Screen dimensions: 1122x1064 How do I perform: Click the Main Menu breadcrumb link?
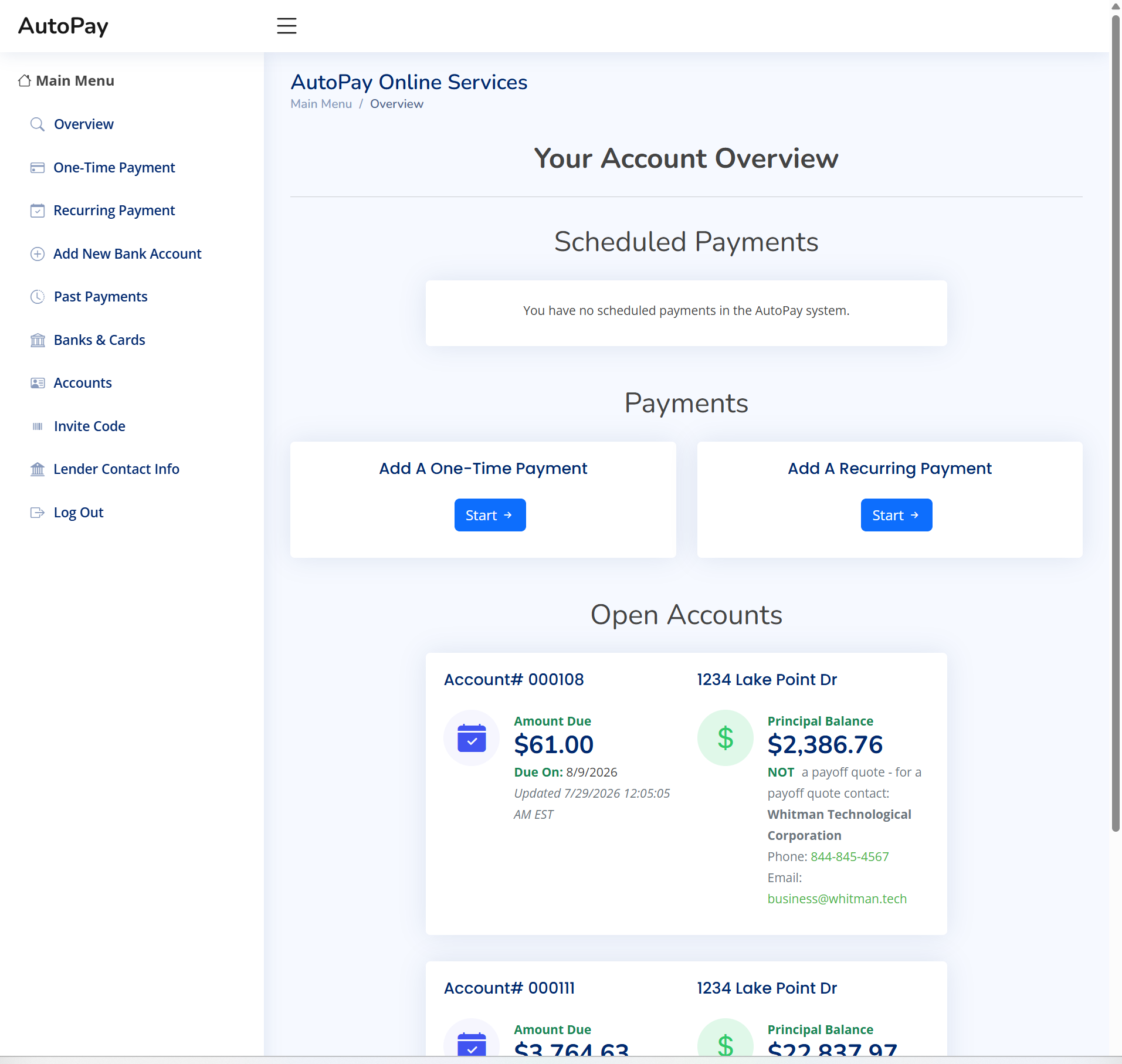tap(321, 104)
